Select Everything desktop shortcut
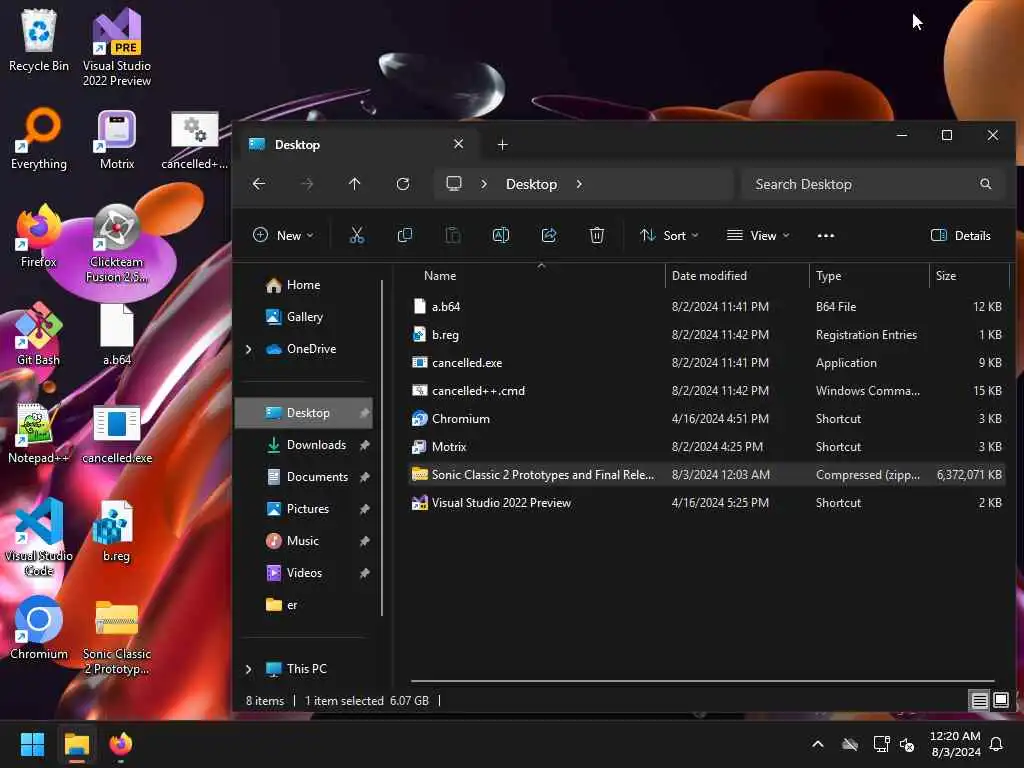Image resolution: width=1024 pixels, height=768 pixels. coord(39,139)
